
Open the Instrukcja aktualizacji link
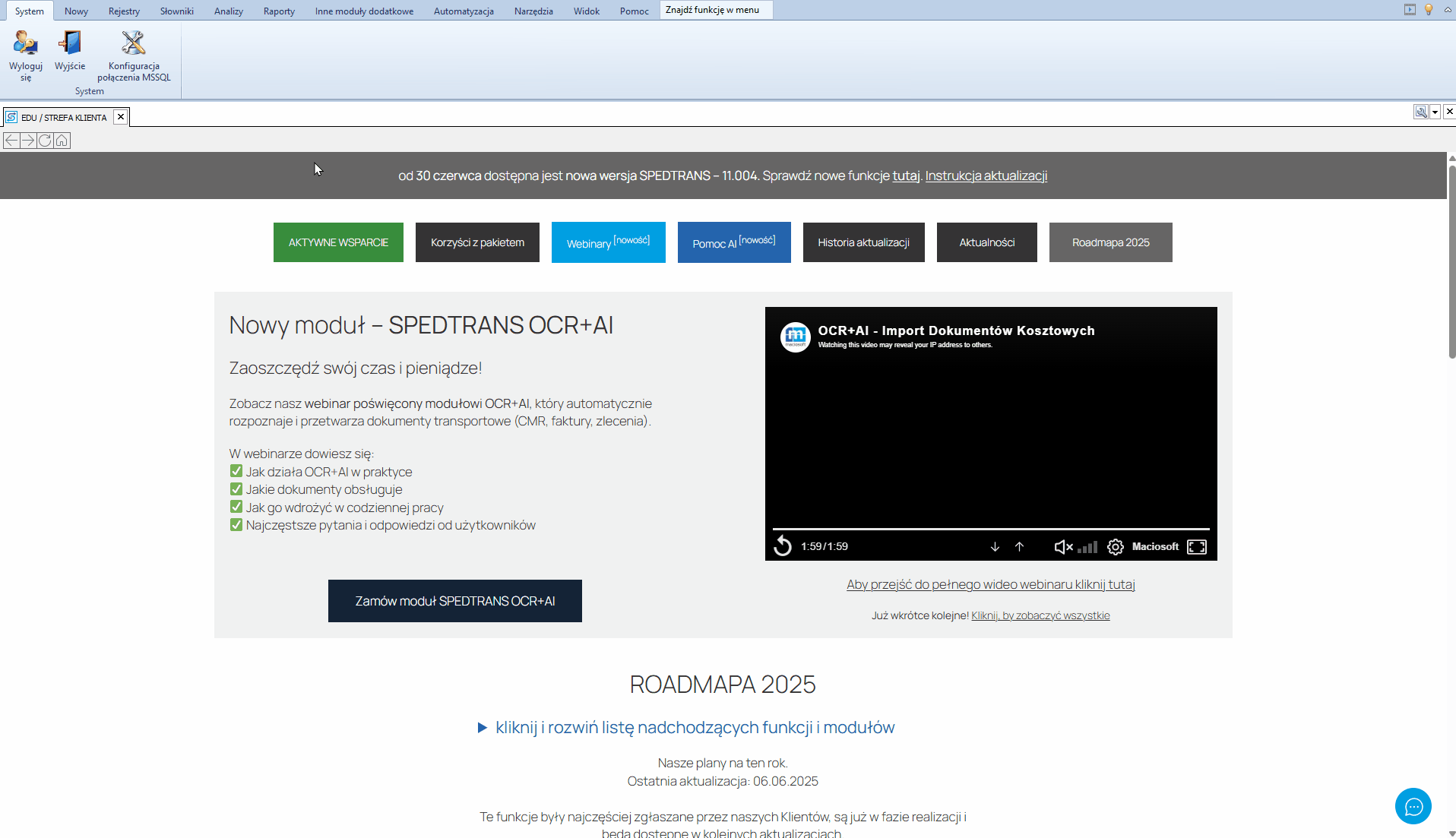tap(986, 176)
